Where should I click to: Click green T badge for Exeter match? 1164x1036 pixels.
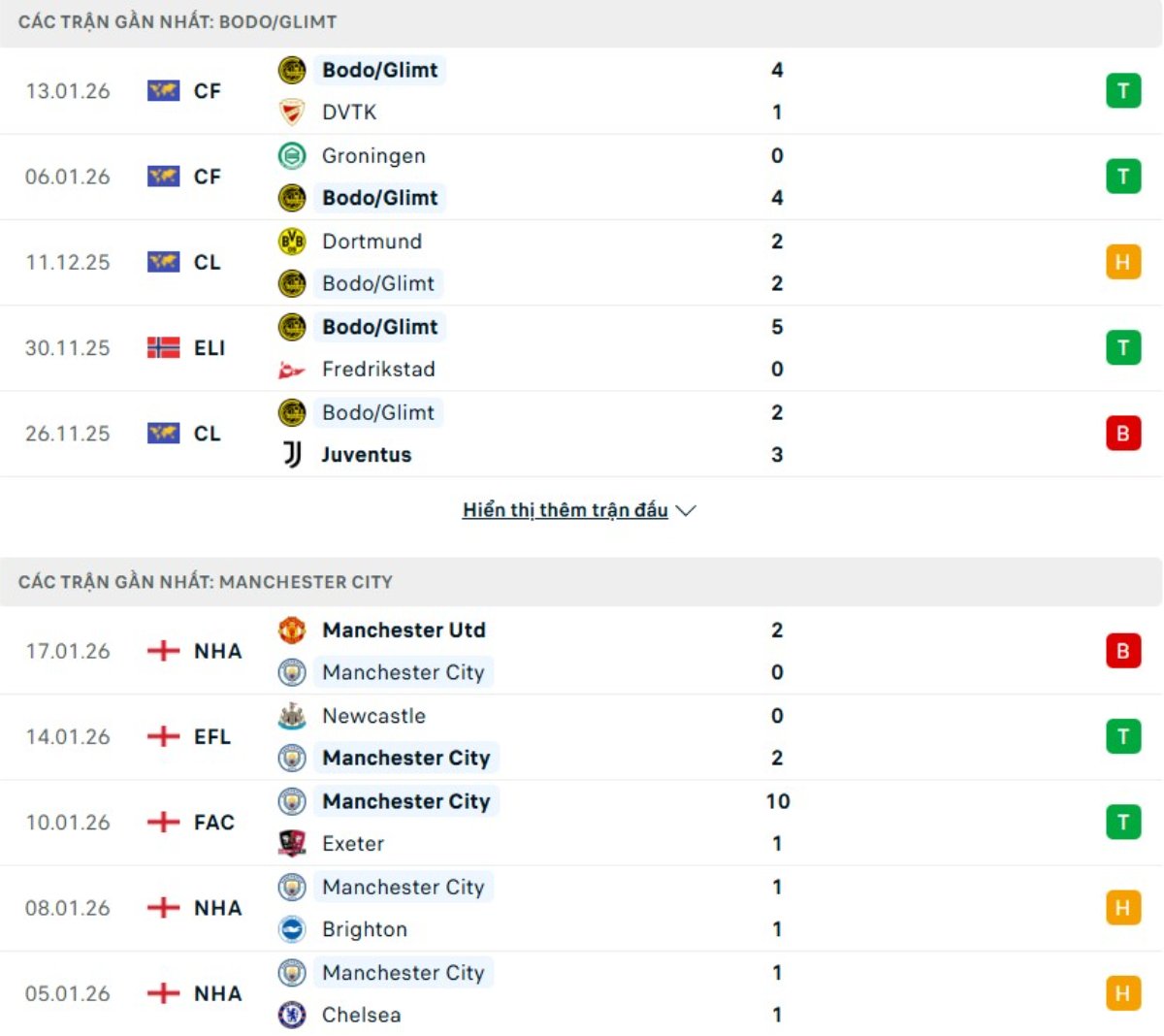coord(1122,822)
